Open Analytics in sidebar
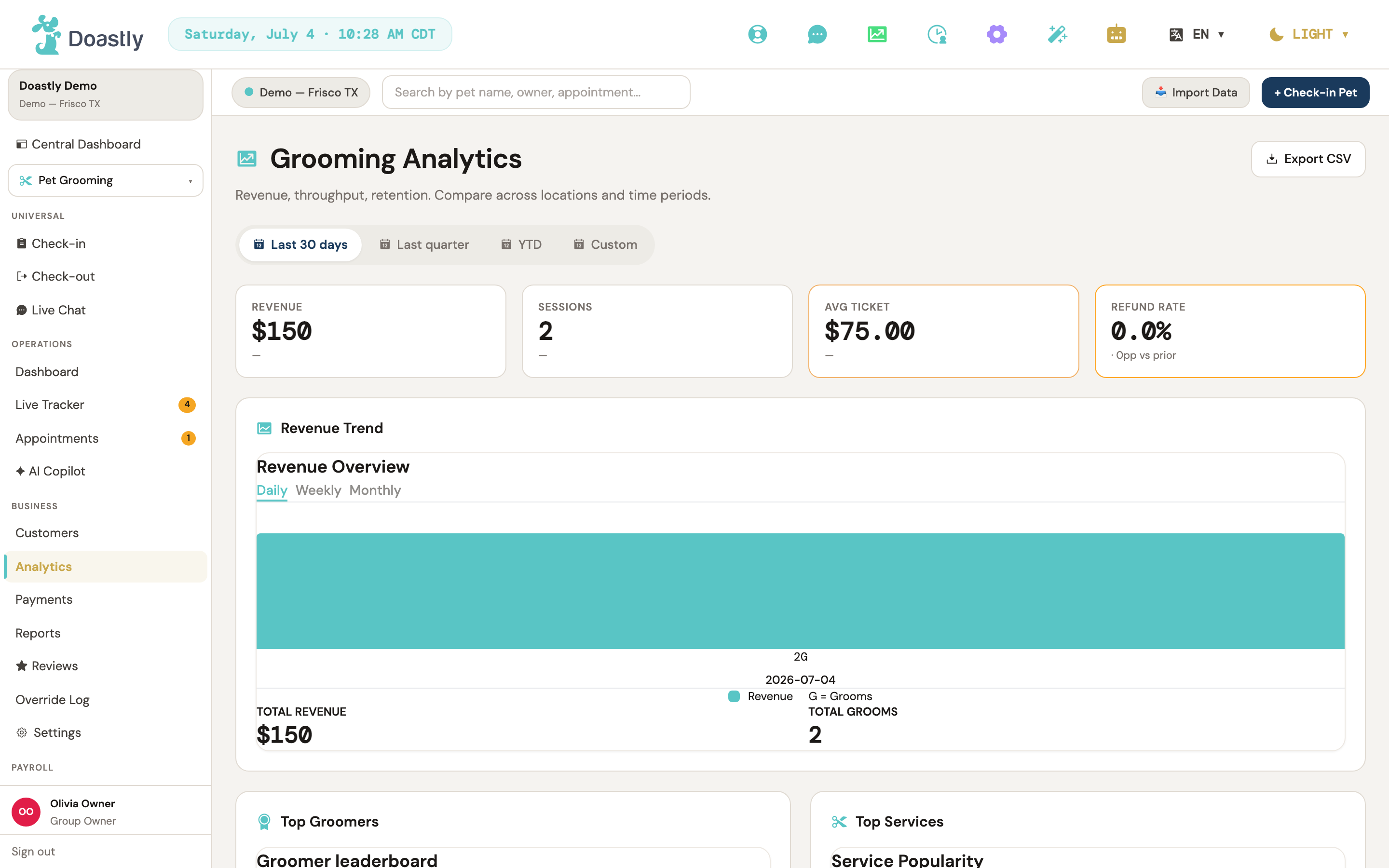 click(x=106, y=567)
